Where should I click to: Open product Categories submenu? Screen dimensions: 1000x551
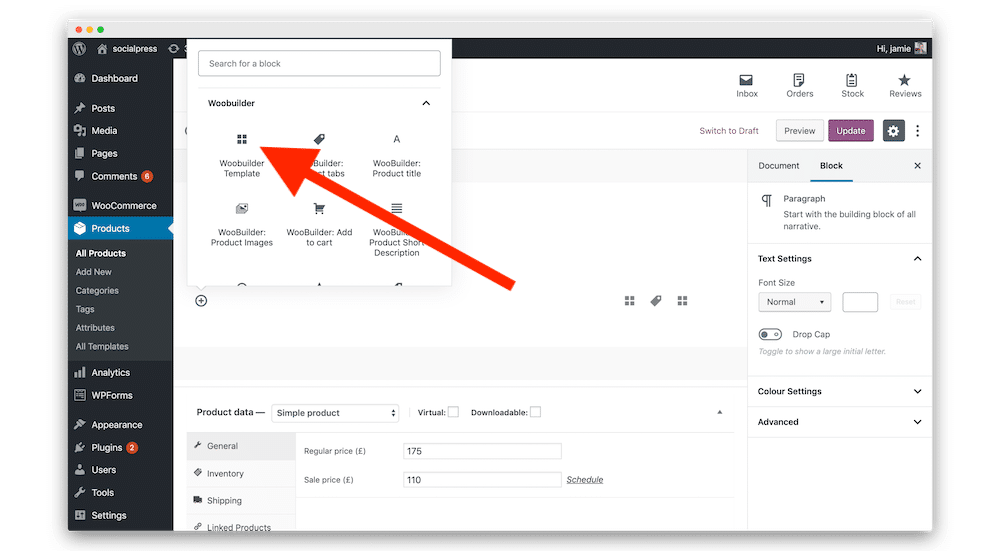97,290
